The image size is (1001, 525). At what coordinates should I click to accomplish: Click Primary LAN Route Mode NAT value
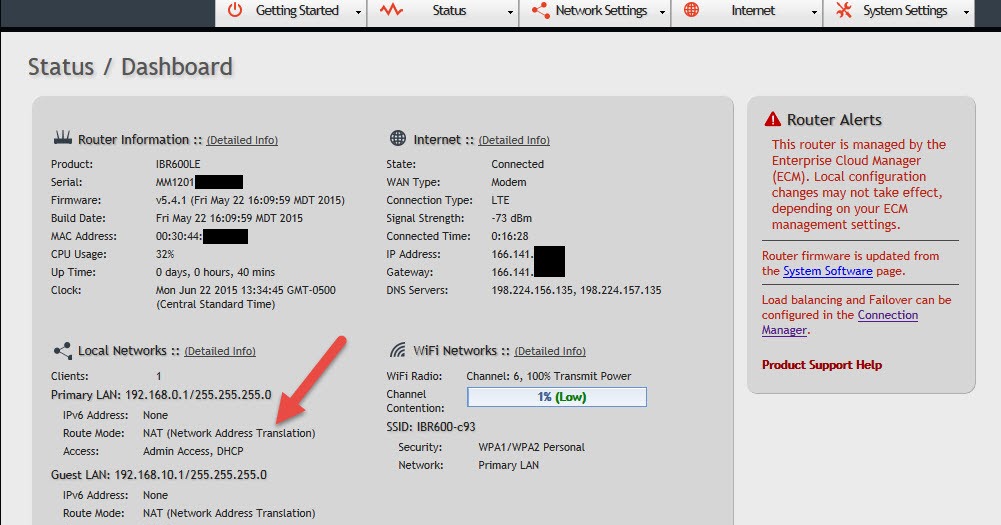[x=229, y=433]
